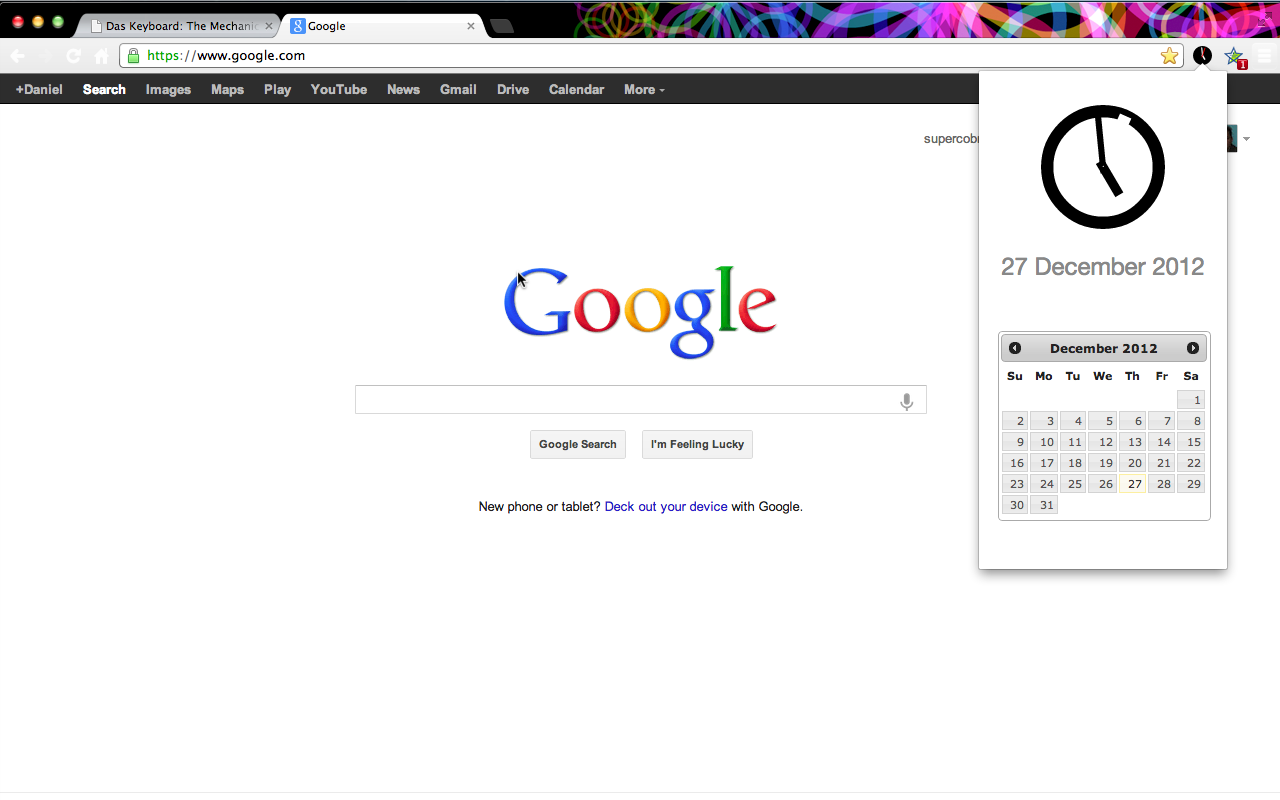Open Maps in the Google bar
This screenshot has height=800, width=1280.
point(227,89)
